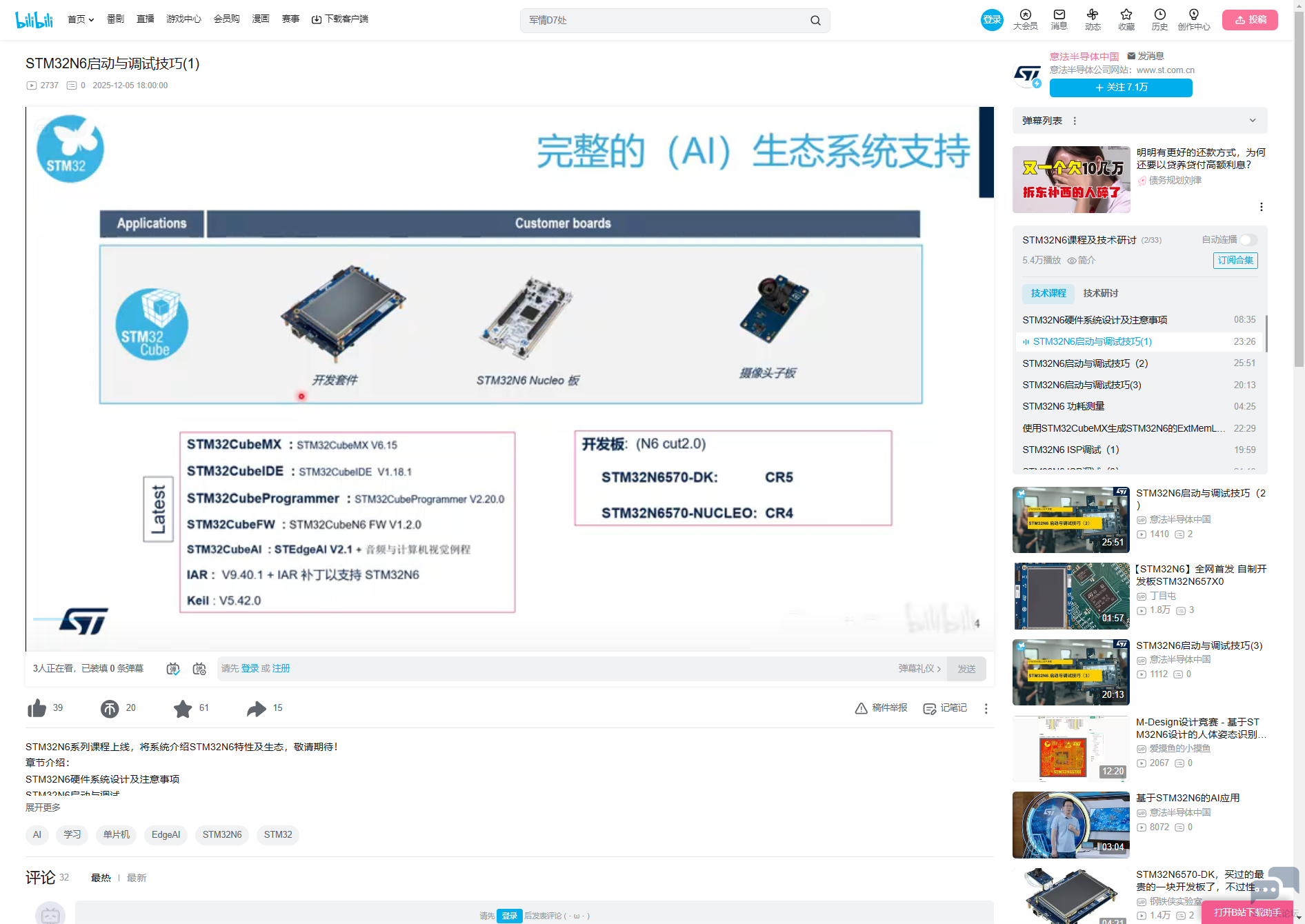Open more actions beside 记笔记
The image size is (1305, 924).
pos(986,709)
